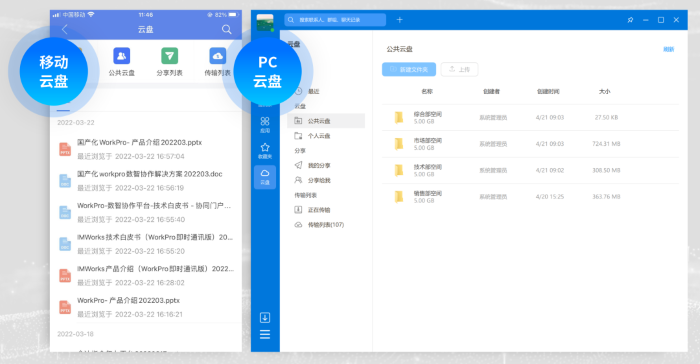Viewport: 700px width, 364px height.
Task: Open the 公共云盘 icon in mobile app
Action: (121, 56)
